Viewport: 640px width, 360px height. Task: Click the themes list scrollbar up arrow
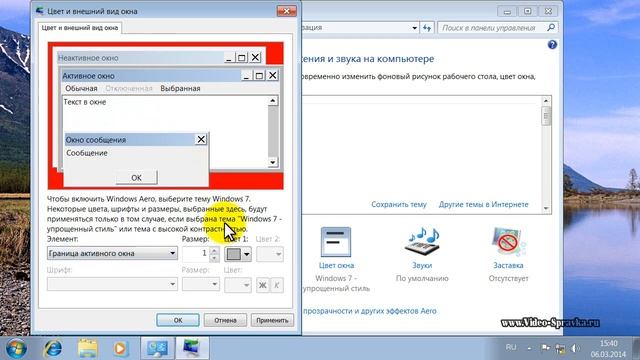(x=546, y=100)
